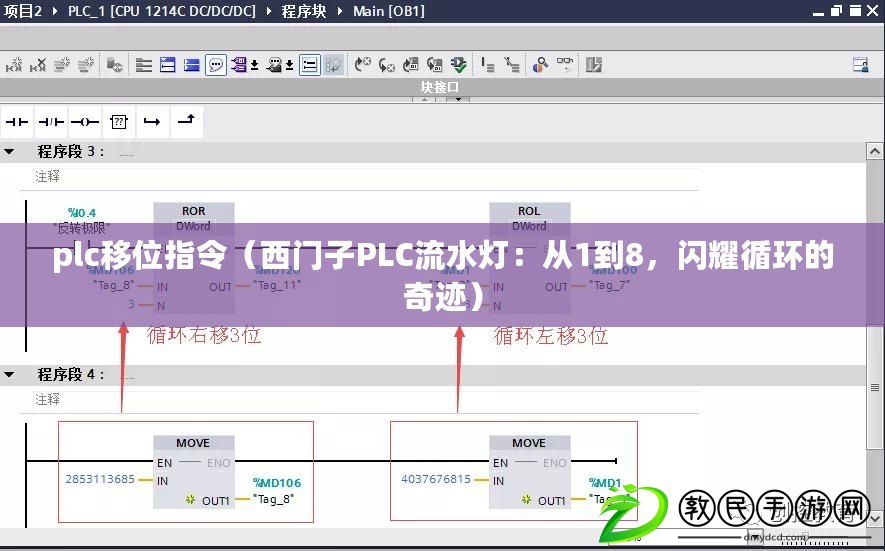The image size is (885, 551).
Task: Click the "Tag_8" label under %MD106
Action: click(274, 499)
